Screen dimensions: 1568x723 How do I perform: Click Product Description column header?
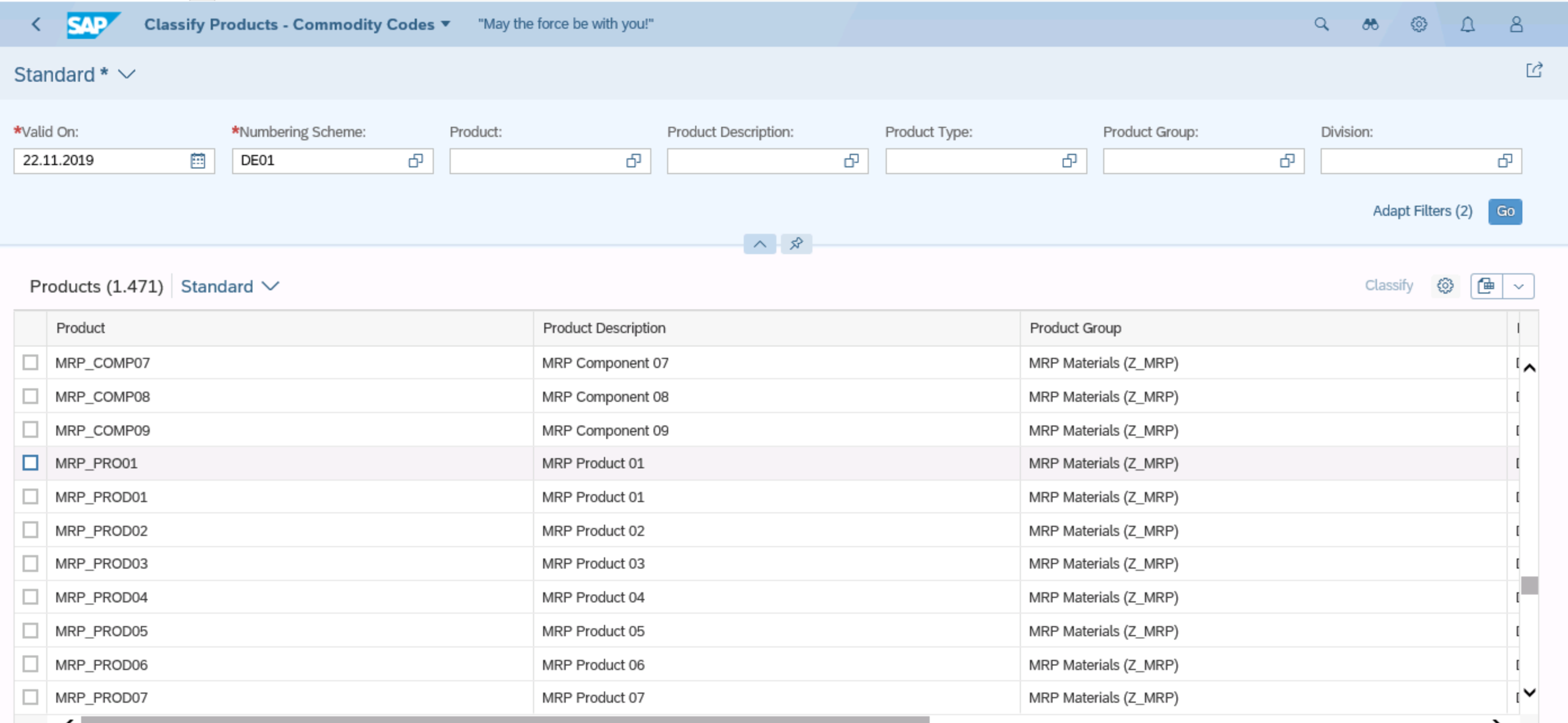(x=777, y=328)
